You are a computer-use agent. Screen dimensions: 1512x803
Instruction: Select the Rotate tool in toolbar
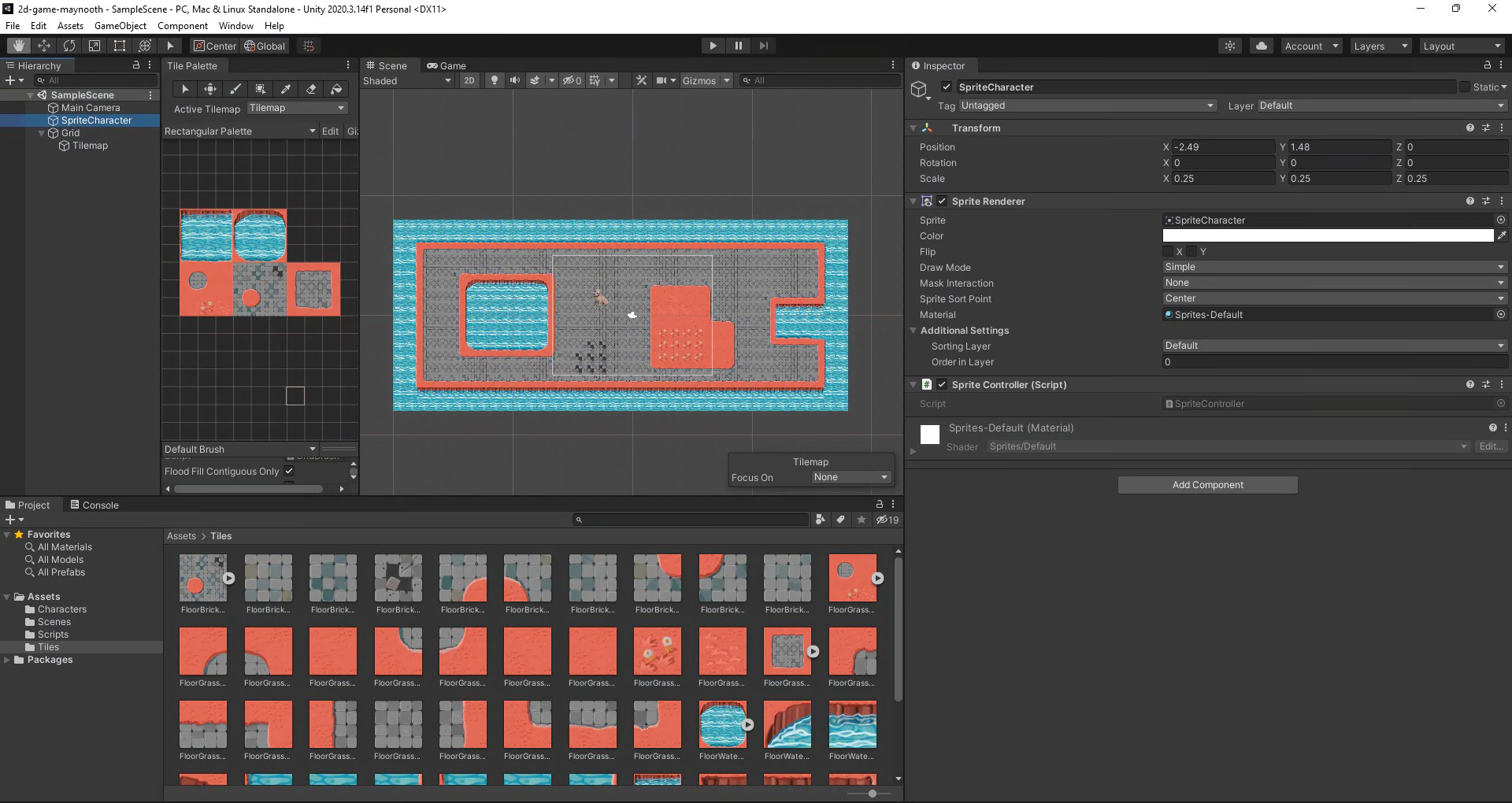(69, 46)
